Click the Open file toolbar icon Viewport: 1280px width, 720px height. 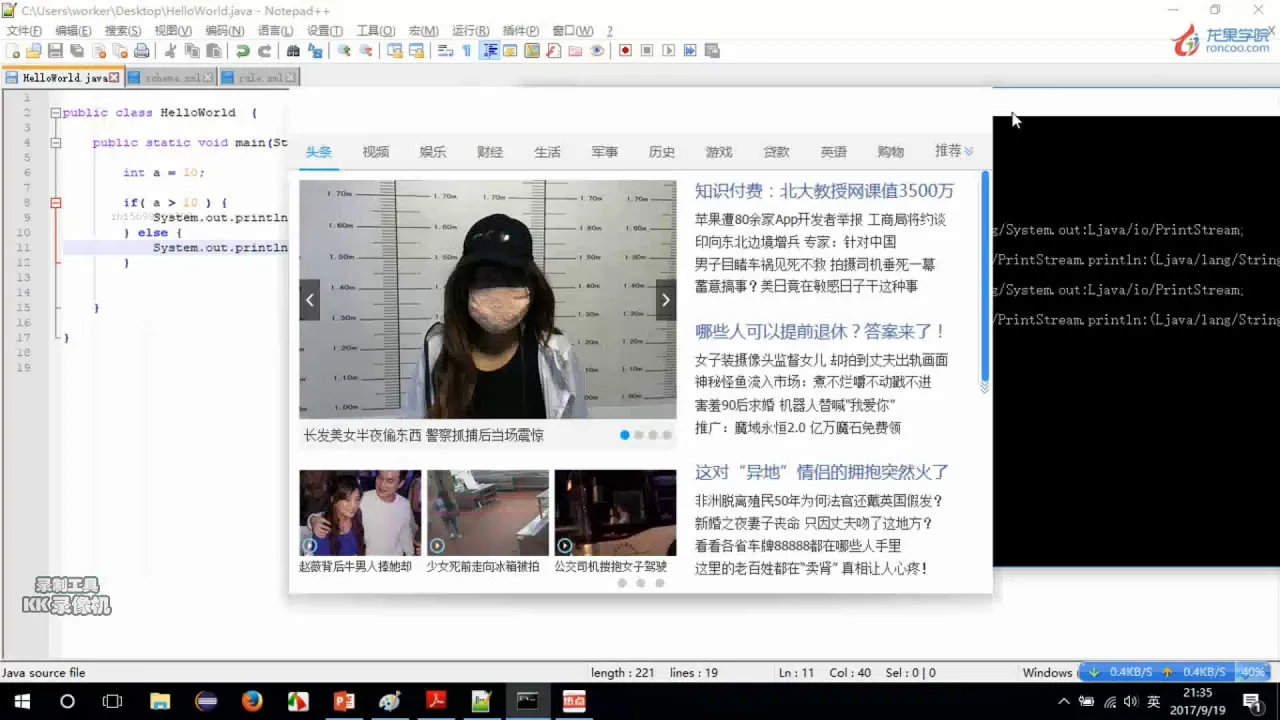(33, 51)
